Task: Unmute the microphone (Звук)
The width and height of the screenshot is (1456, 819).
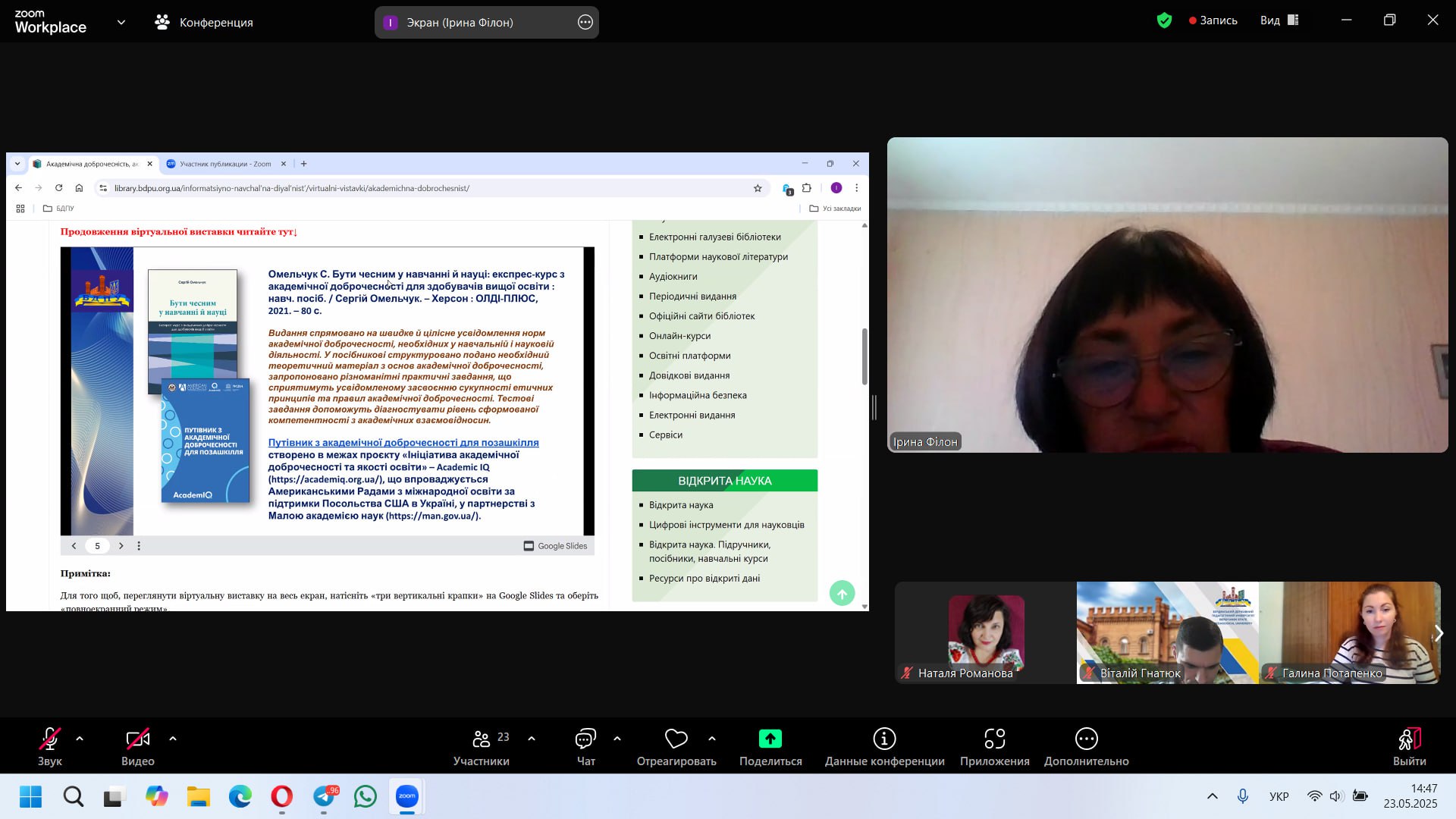Action: coord(50,739)
